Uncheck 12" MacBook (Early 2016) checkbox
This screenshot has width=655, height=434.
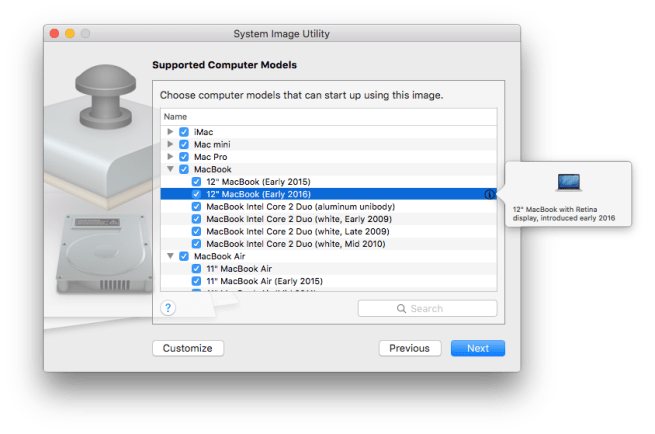[x=196, y=194]
